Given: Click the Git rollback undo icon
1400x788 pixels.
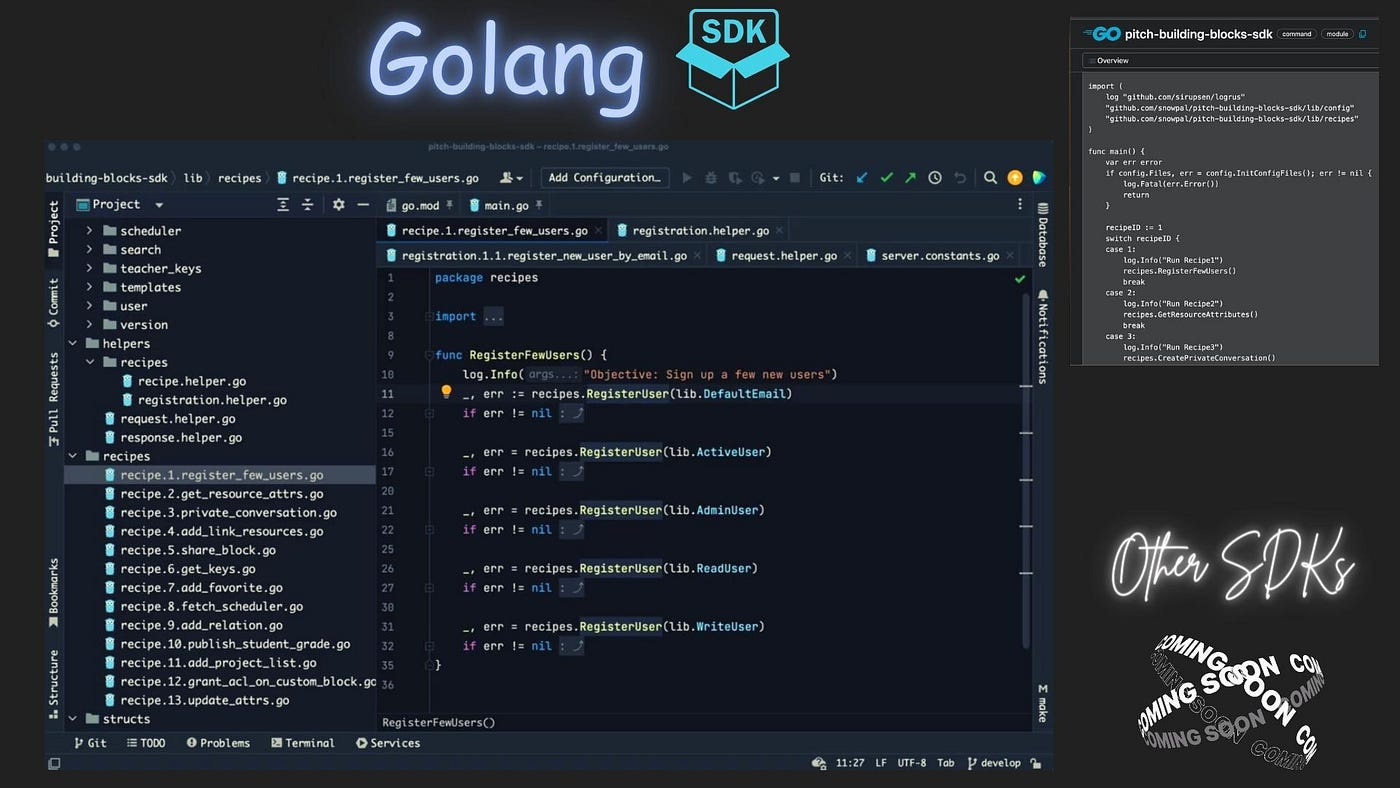Looking at the screenshot, I should pyautogui.click(x=960, y=178).
